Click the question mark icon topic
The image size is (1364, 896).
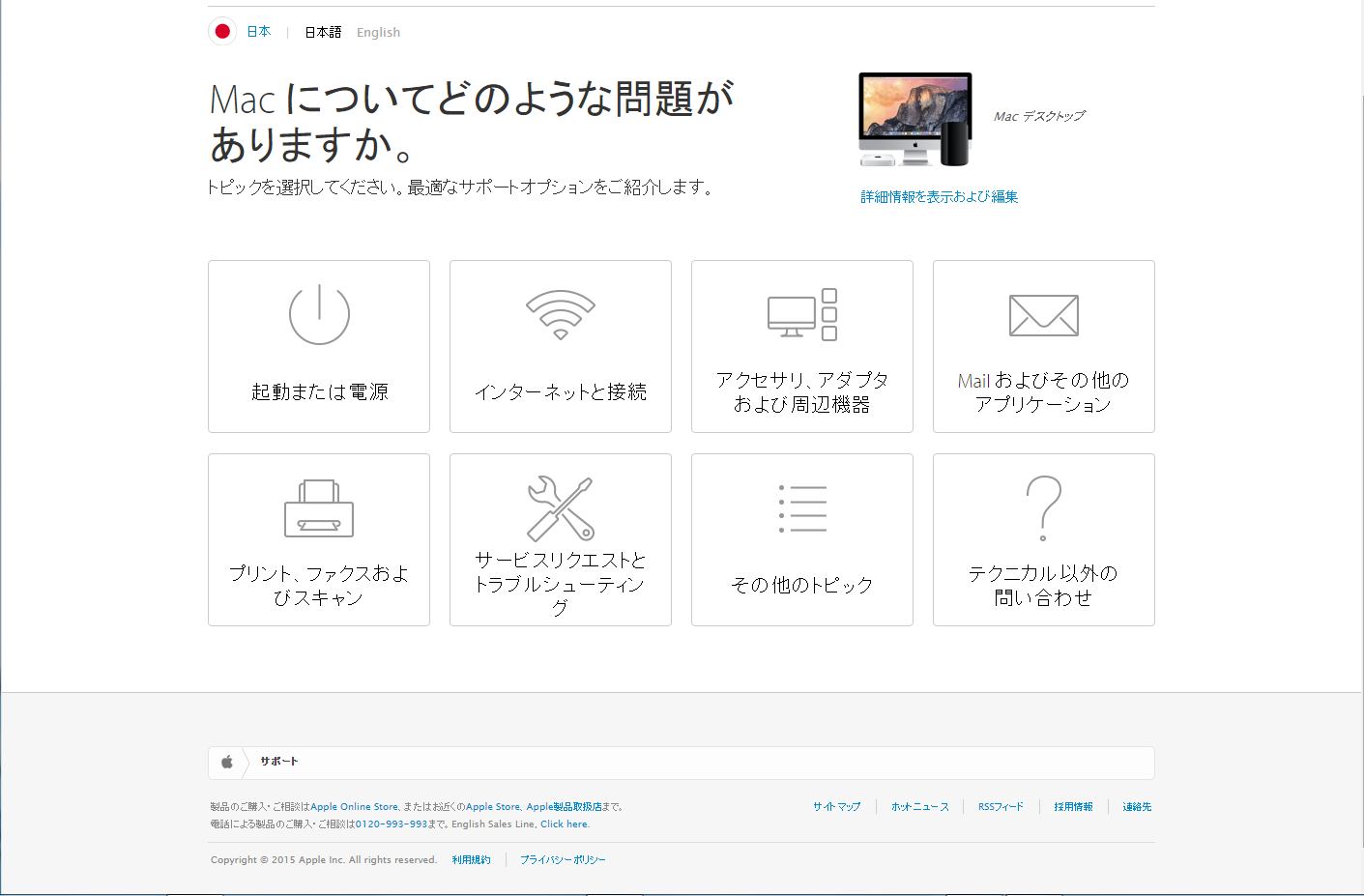tap(1044, 508)
